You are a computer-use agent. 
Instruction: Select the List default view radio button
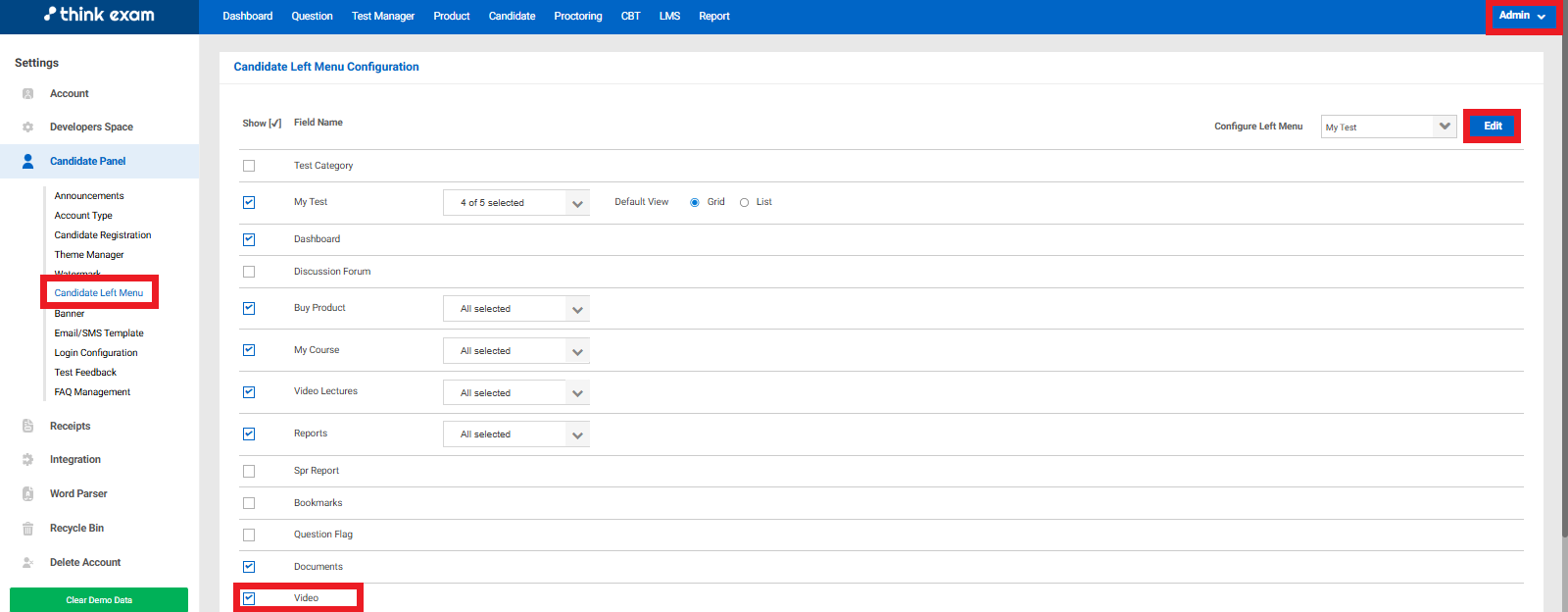(x=745, y=203)
